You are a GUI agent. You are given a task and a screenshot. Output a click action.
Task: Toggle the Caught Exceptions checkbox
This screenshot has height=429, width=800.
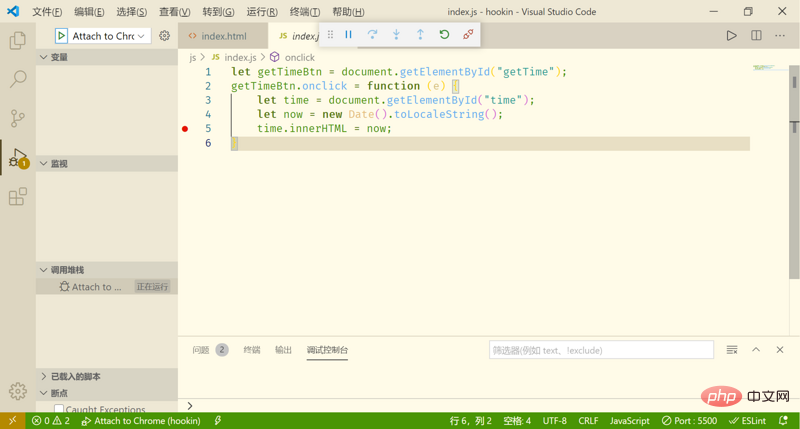point(59,409)
